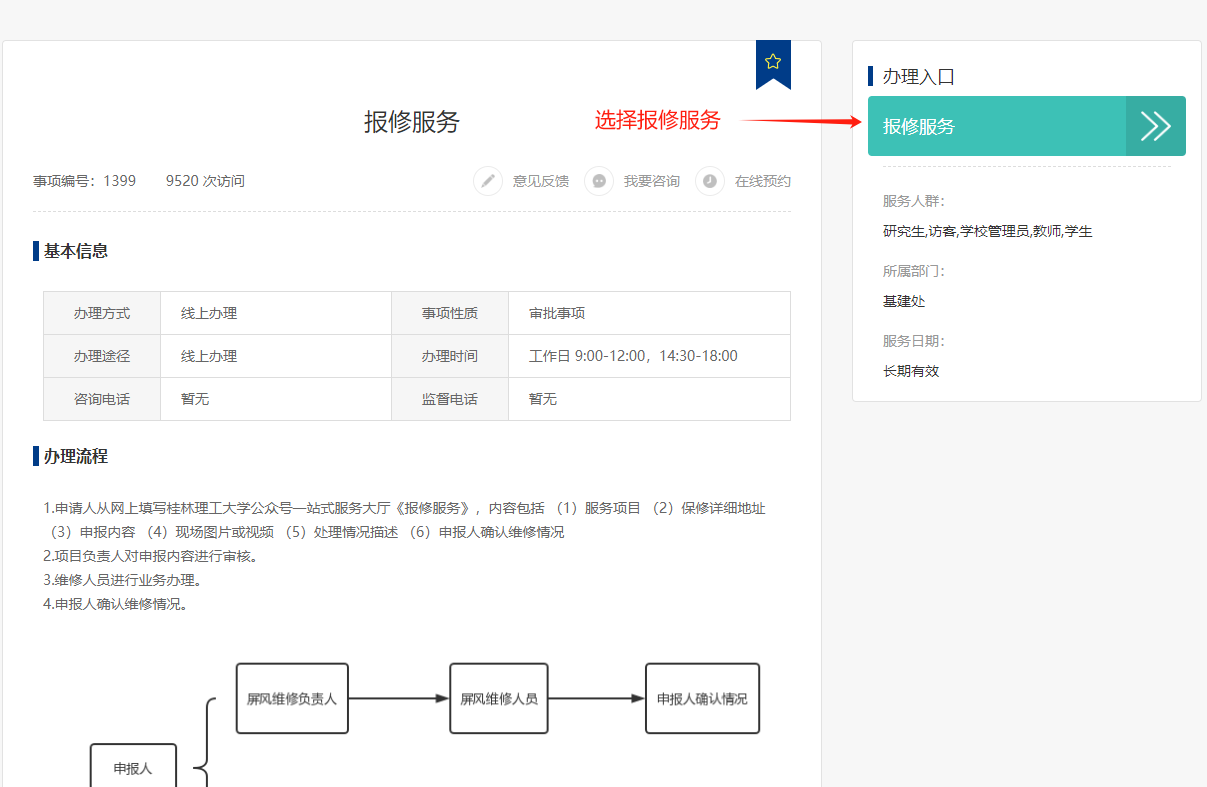Open the 在线预约 text link
Viewport: 1207px width, 787px height.
762,181
